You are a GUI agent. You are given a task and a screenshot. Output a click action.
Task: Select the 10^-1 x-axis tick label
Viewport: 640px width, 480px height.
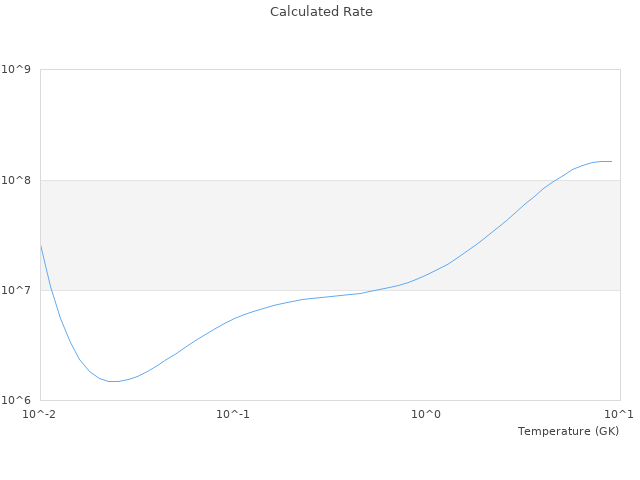(x=233, y=414)
